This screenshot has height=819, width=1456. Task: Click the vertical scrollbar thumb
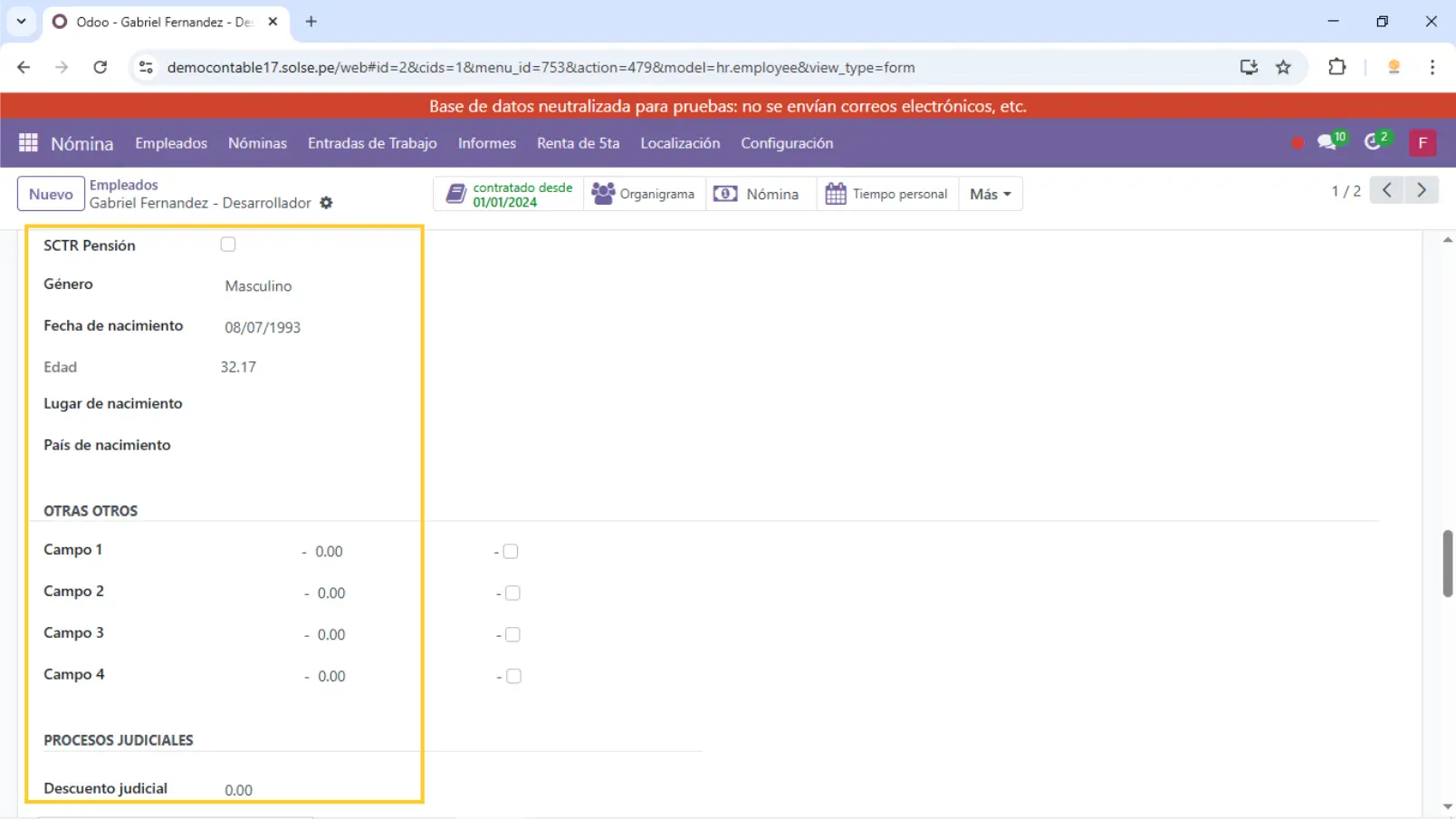1447,564
